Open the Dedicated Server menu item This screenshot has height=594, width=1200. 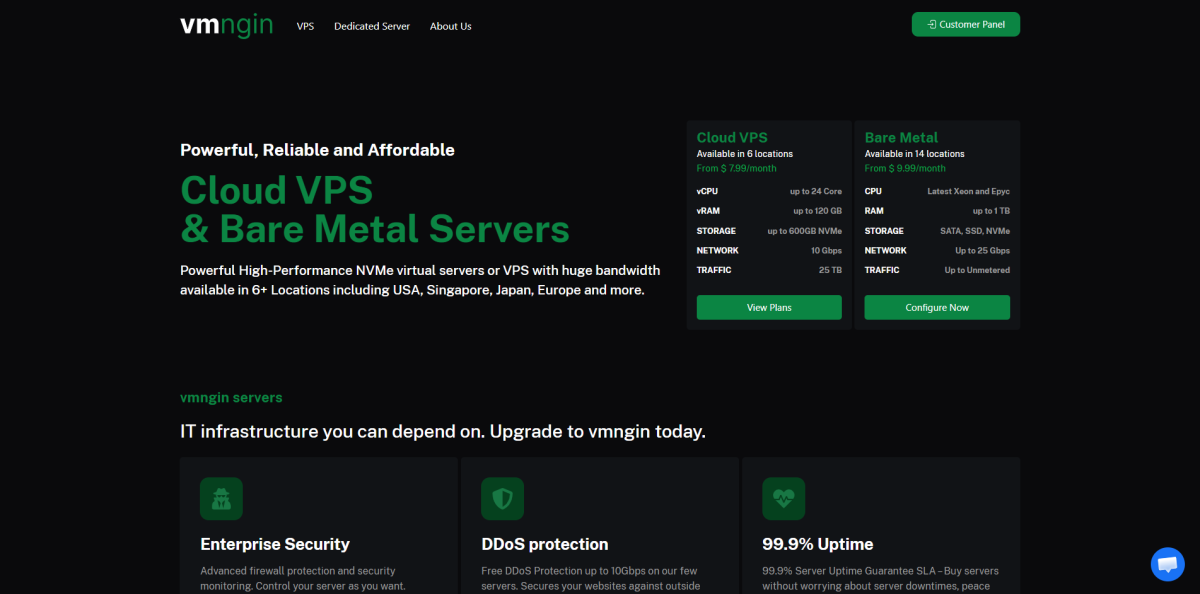tap(372, 26)
